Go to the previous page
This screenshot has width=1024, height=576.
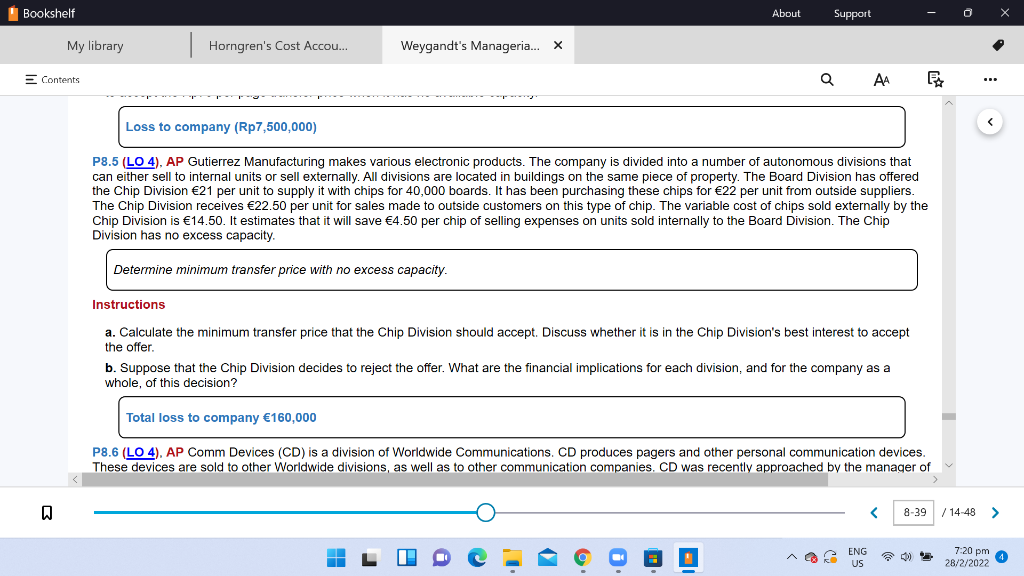874,513
